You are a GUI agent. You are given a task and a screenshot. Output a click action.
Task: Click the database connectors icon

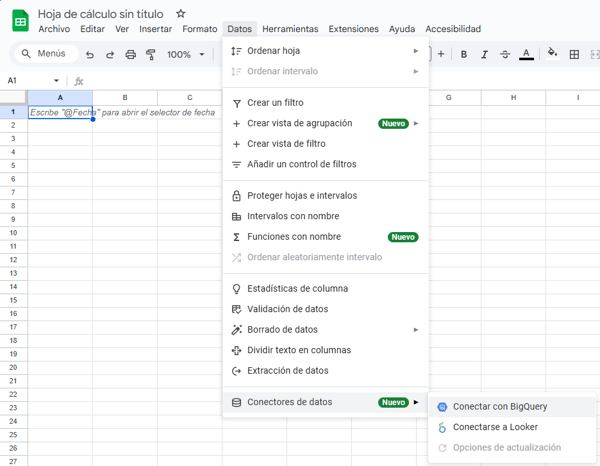[x=236, y=402]
